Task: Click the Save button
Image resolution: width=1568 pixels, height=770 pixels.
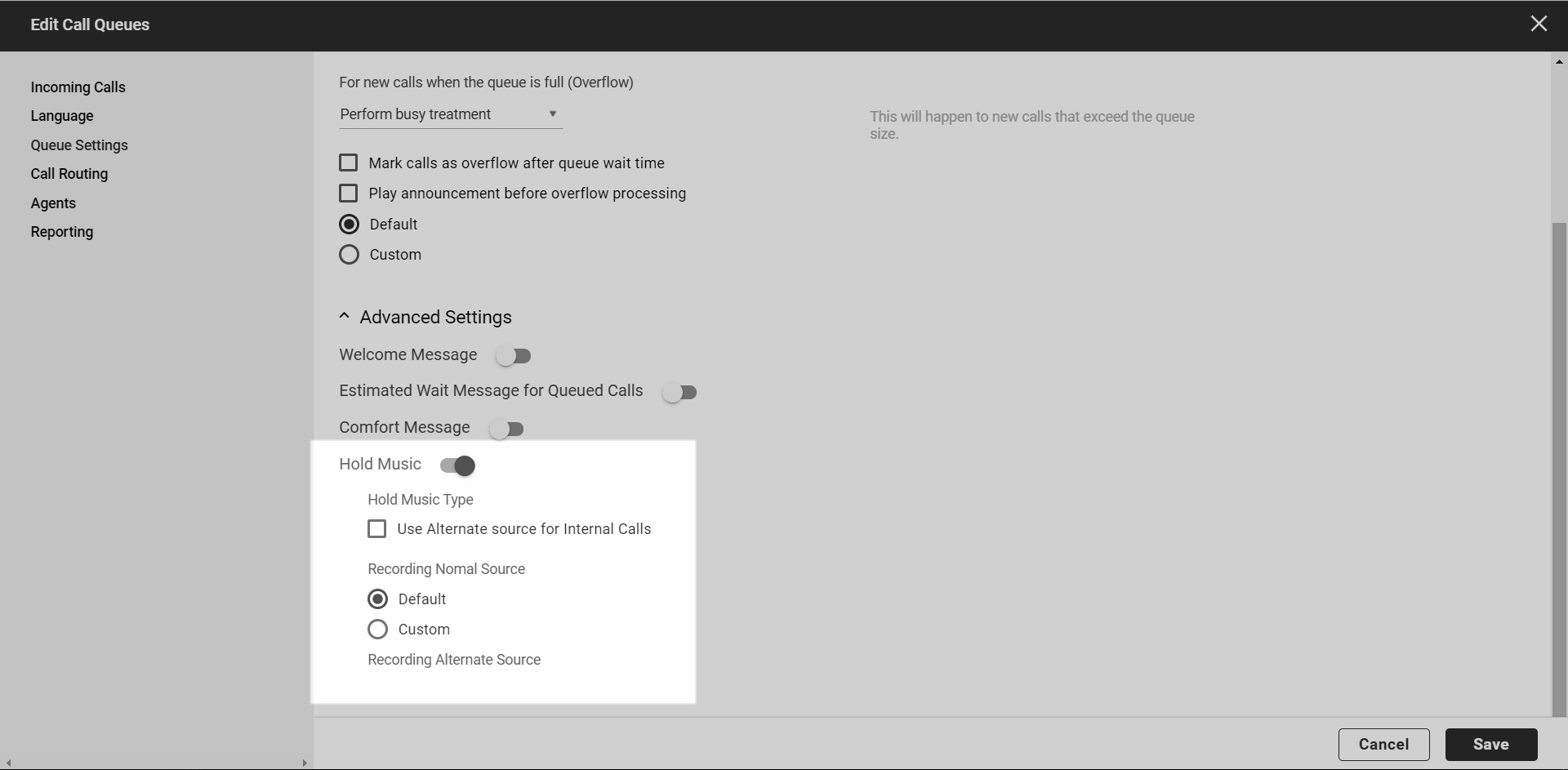Action: coord(1490,744)
